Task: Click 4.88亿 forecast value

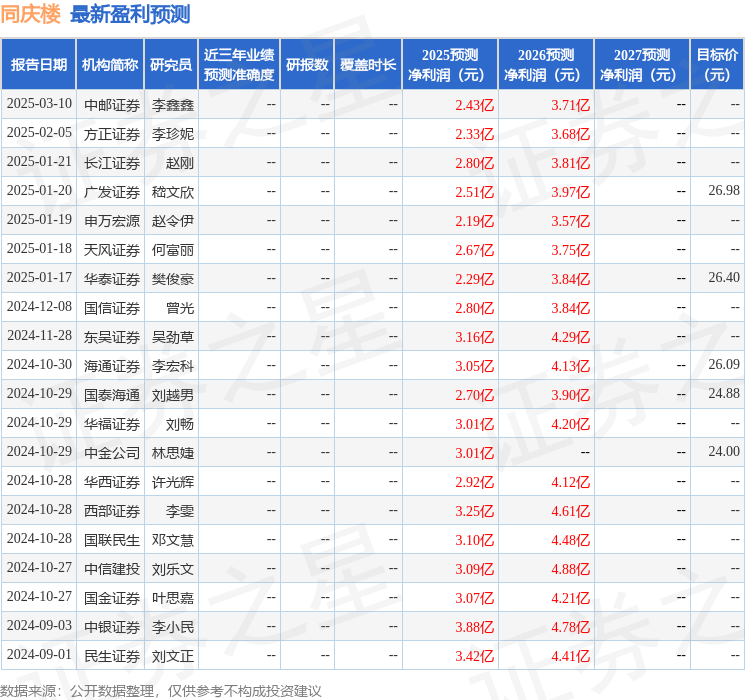Action: point(571,569)
